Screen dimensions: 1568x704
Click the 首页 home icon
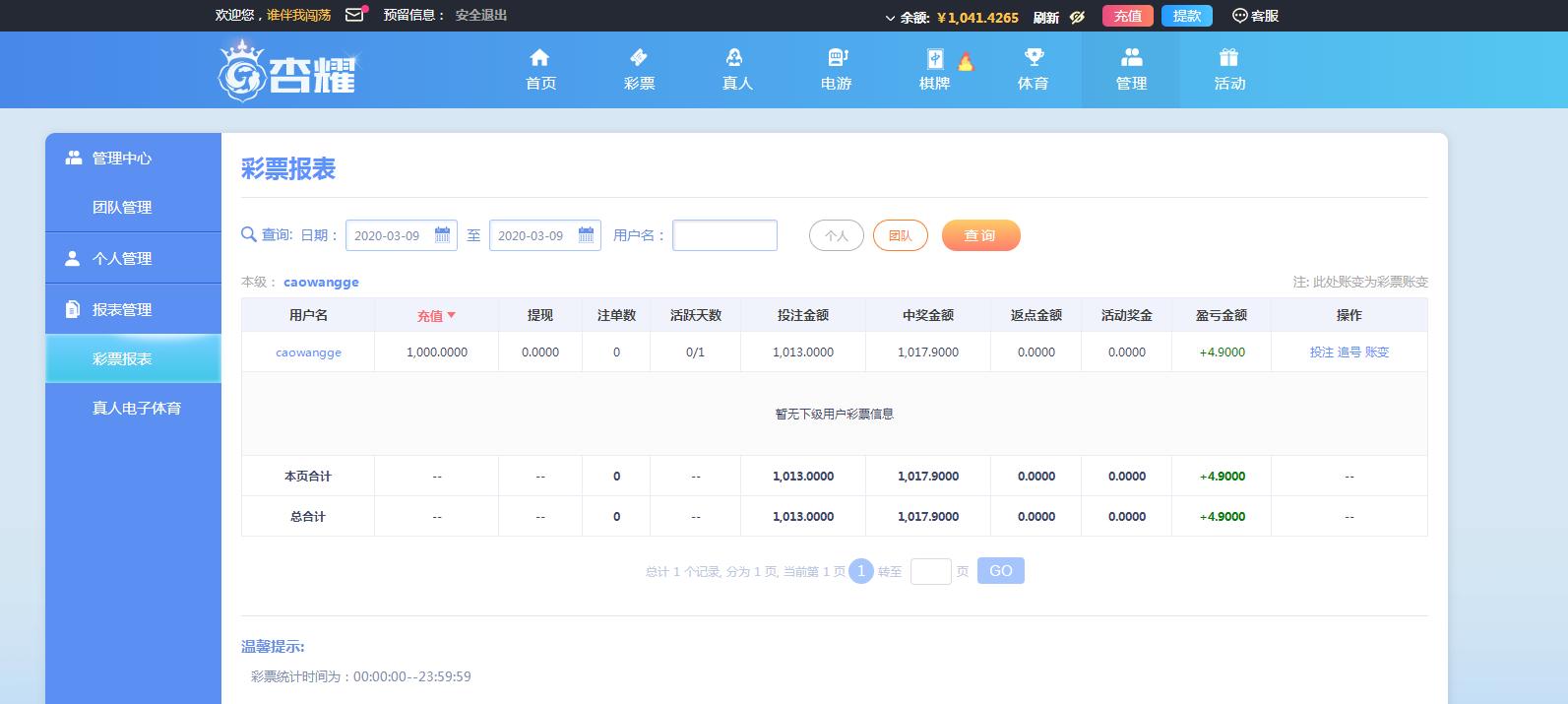(539, 57)
